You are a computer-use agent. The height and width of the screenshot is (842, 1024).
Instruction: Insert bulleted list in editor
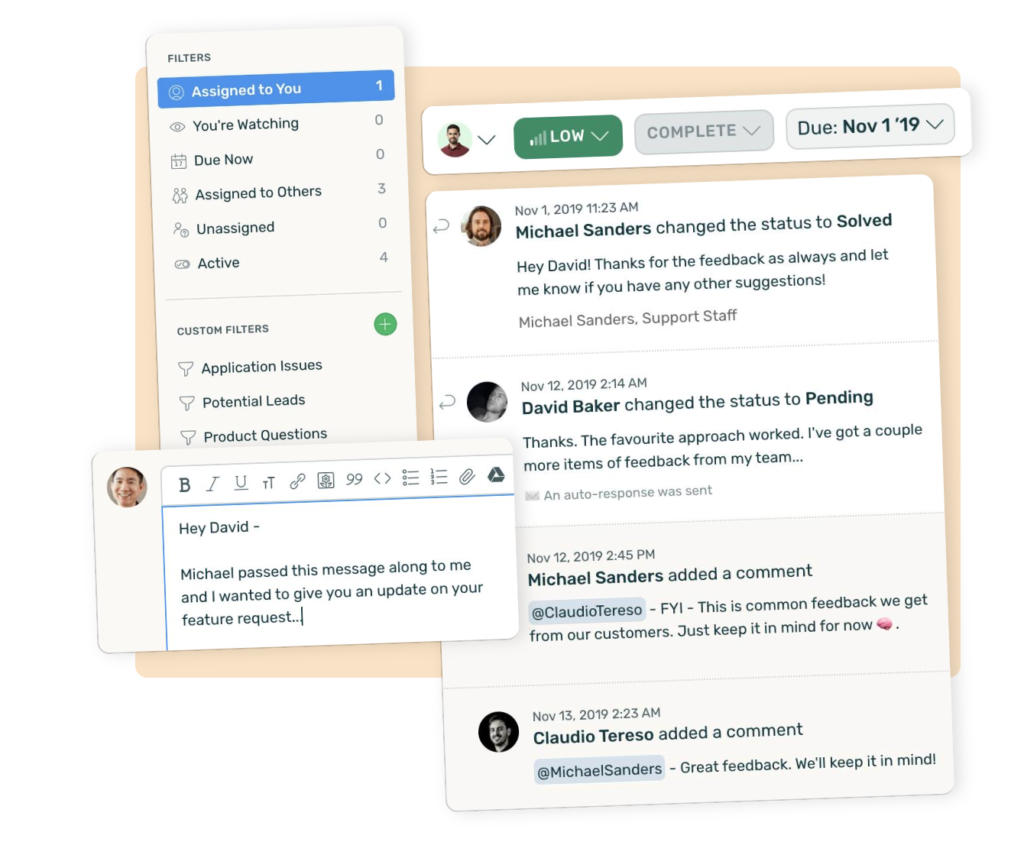[x=411, y=478]
